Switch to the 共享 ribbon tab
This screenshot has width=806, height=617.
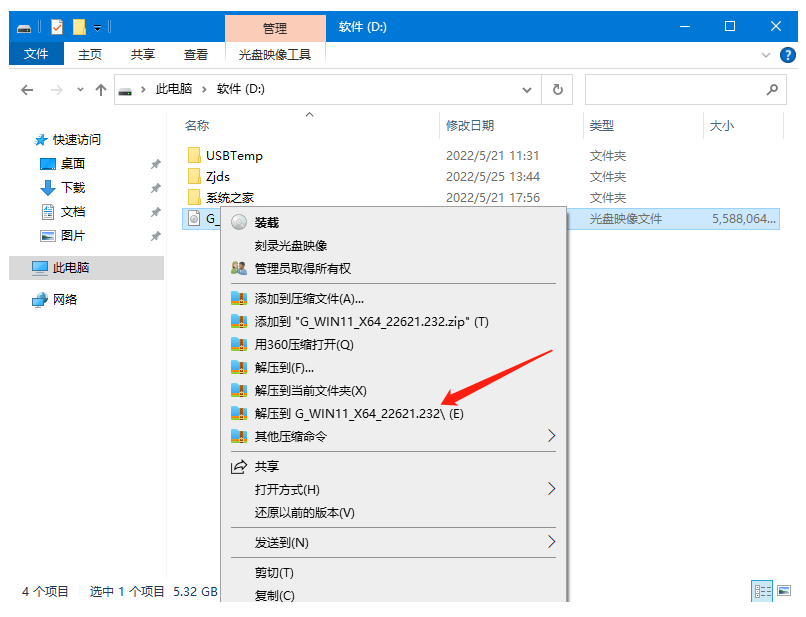(x=142, y=54)
